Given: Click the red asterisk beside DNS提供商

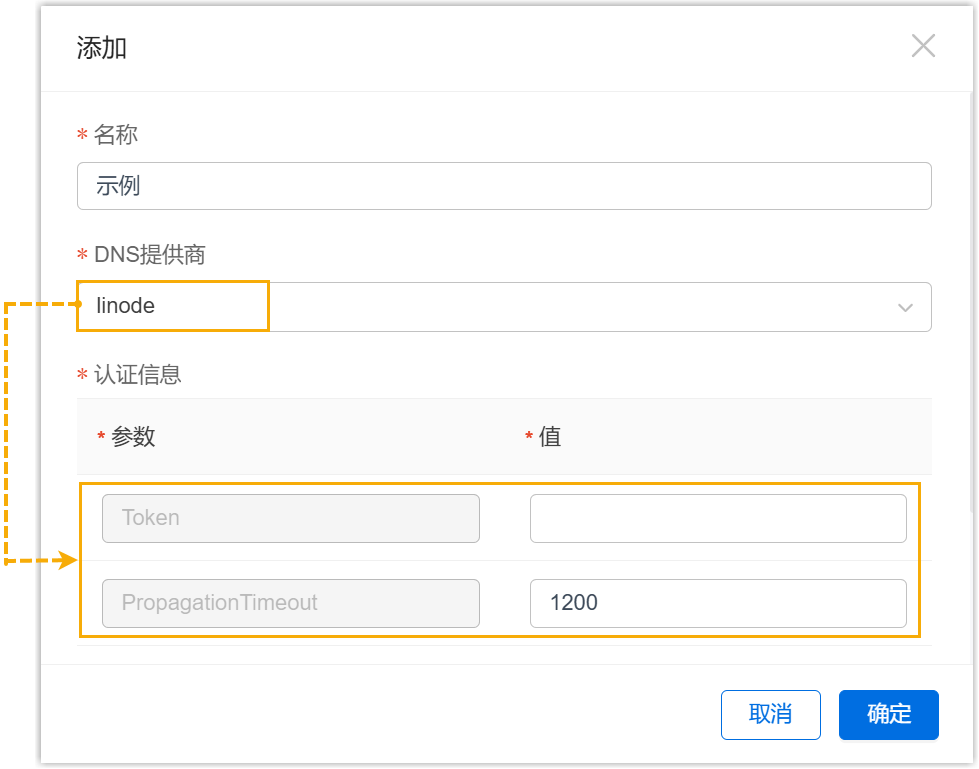Looking at the screenshot, I should pyautogui.click(x=83, y=257).
